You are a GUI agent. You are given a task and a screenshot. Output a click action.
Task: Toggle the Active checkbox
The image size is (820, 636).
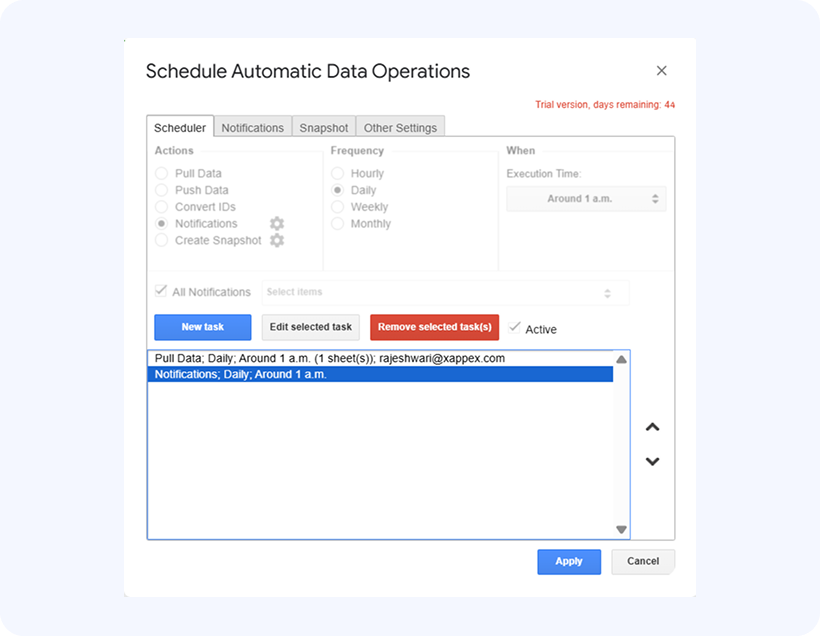coord(515,328)
